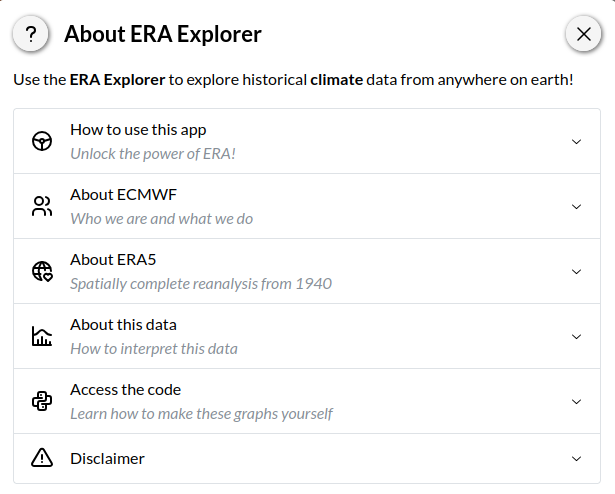Expand How to use this app chevron
Screen dimensions: 615x494
[x=576, y=141]
